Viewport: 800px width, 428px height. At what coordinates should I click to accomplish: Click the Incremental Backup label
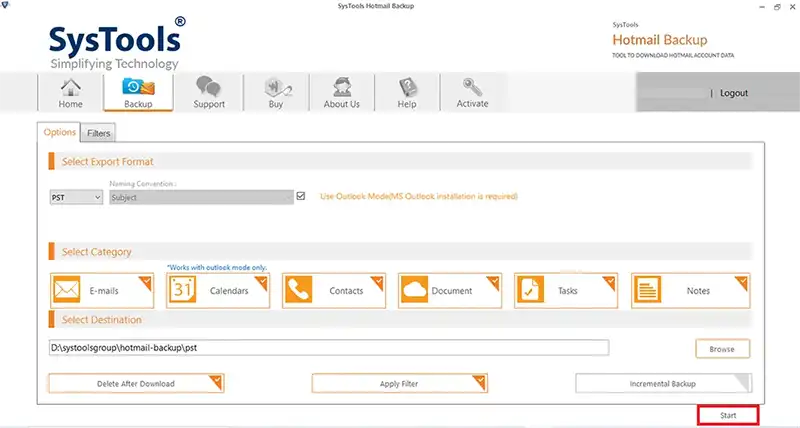tap(662, 384)
